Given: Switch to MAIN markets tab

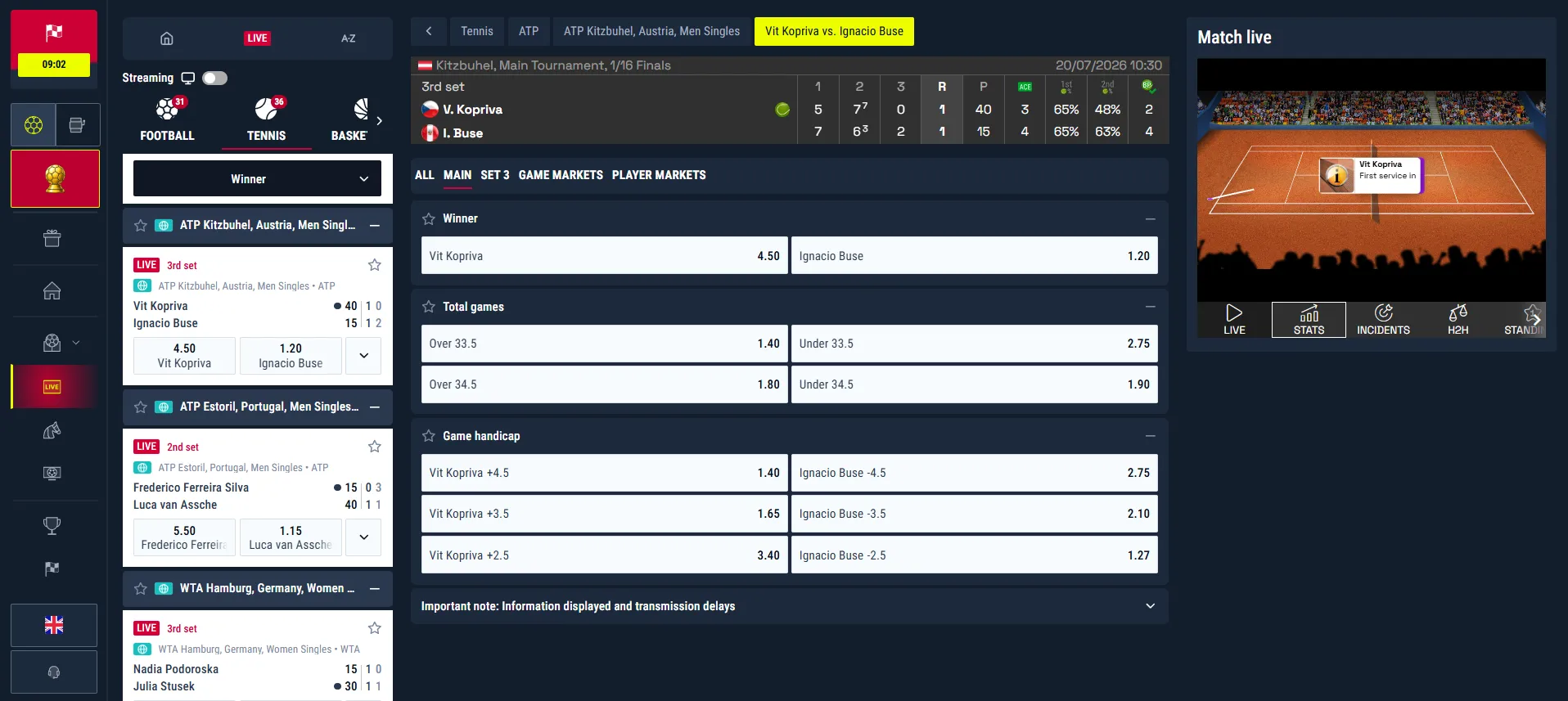Looking at the screenshot, I should [457, 175].
